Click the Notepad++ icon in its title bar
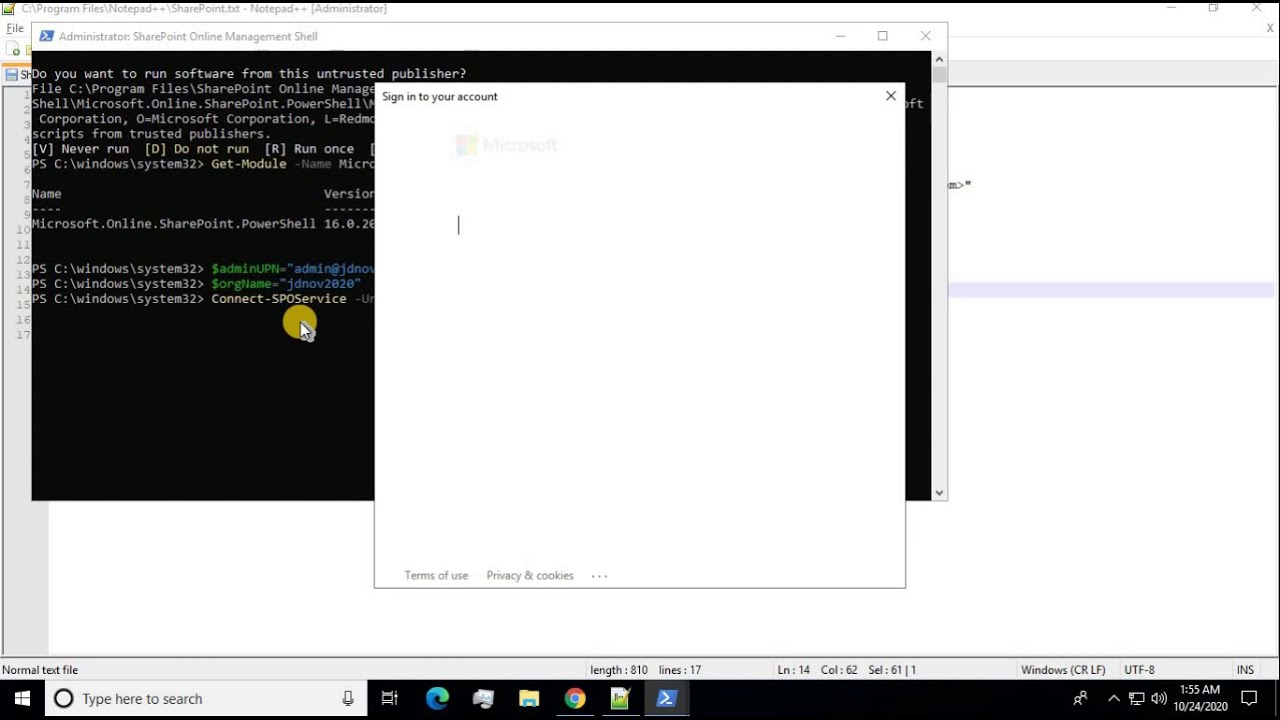Image resolution: width=1280 pixels, height=720 pixels. (9, 9)
